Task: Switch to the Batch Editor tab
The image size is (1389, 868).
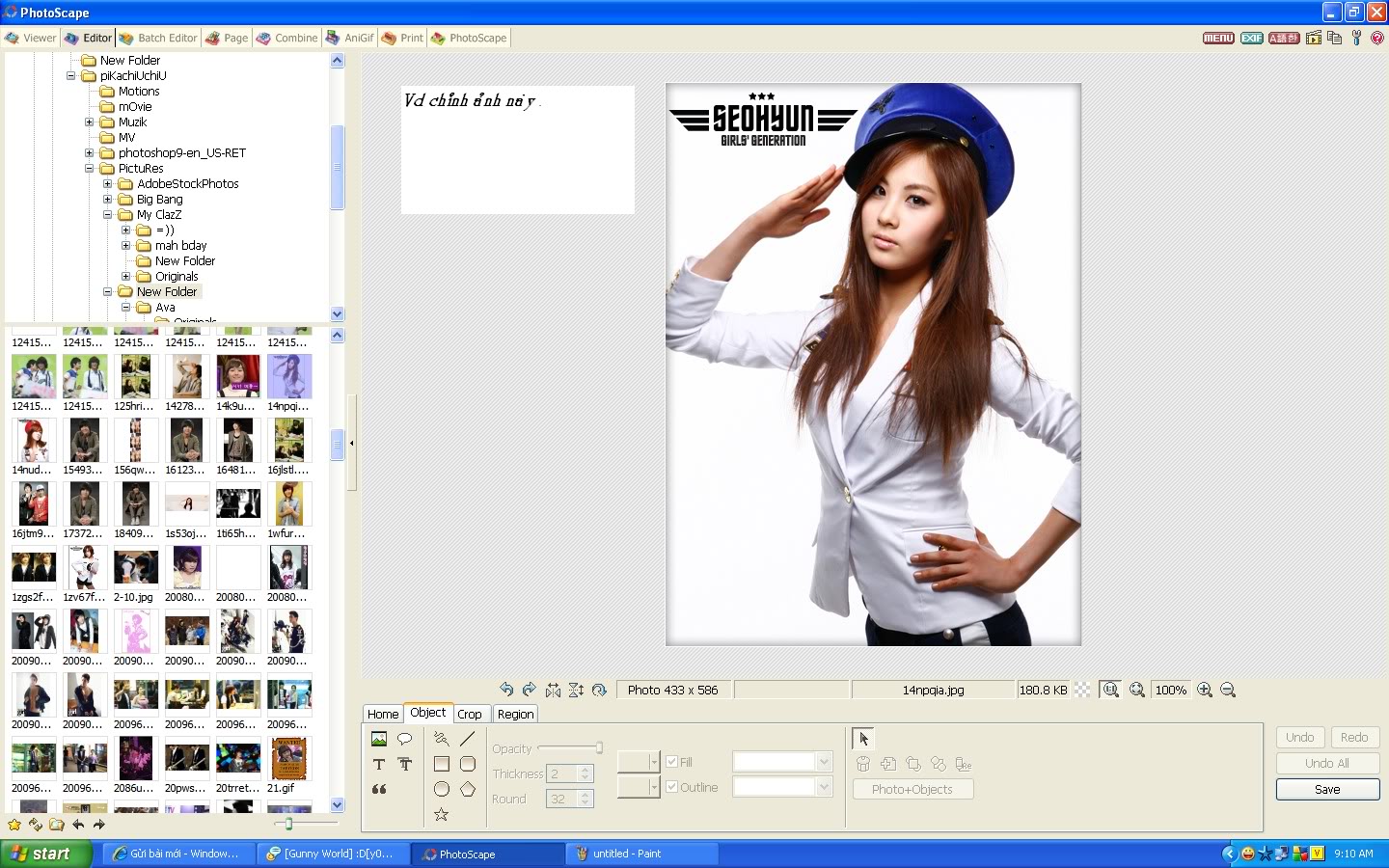Action: pos(159,38)
